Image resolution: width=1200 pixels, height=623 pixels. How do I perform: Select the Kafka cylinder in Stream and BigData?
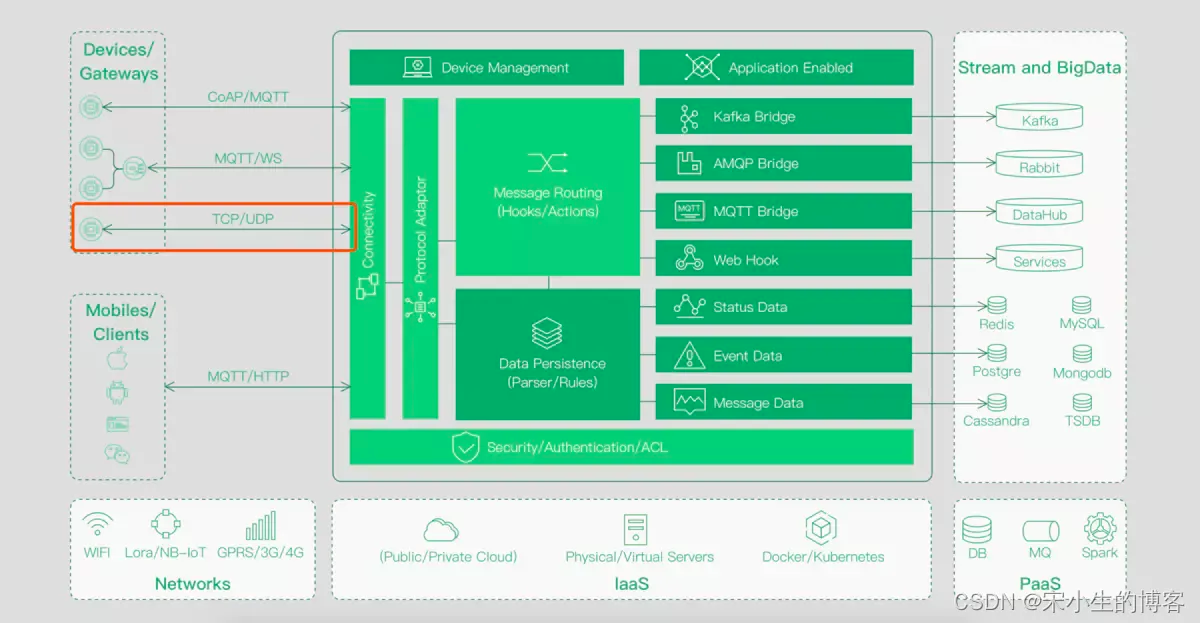coord(1039,117)
